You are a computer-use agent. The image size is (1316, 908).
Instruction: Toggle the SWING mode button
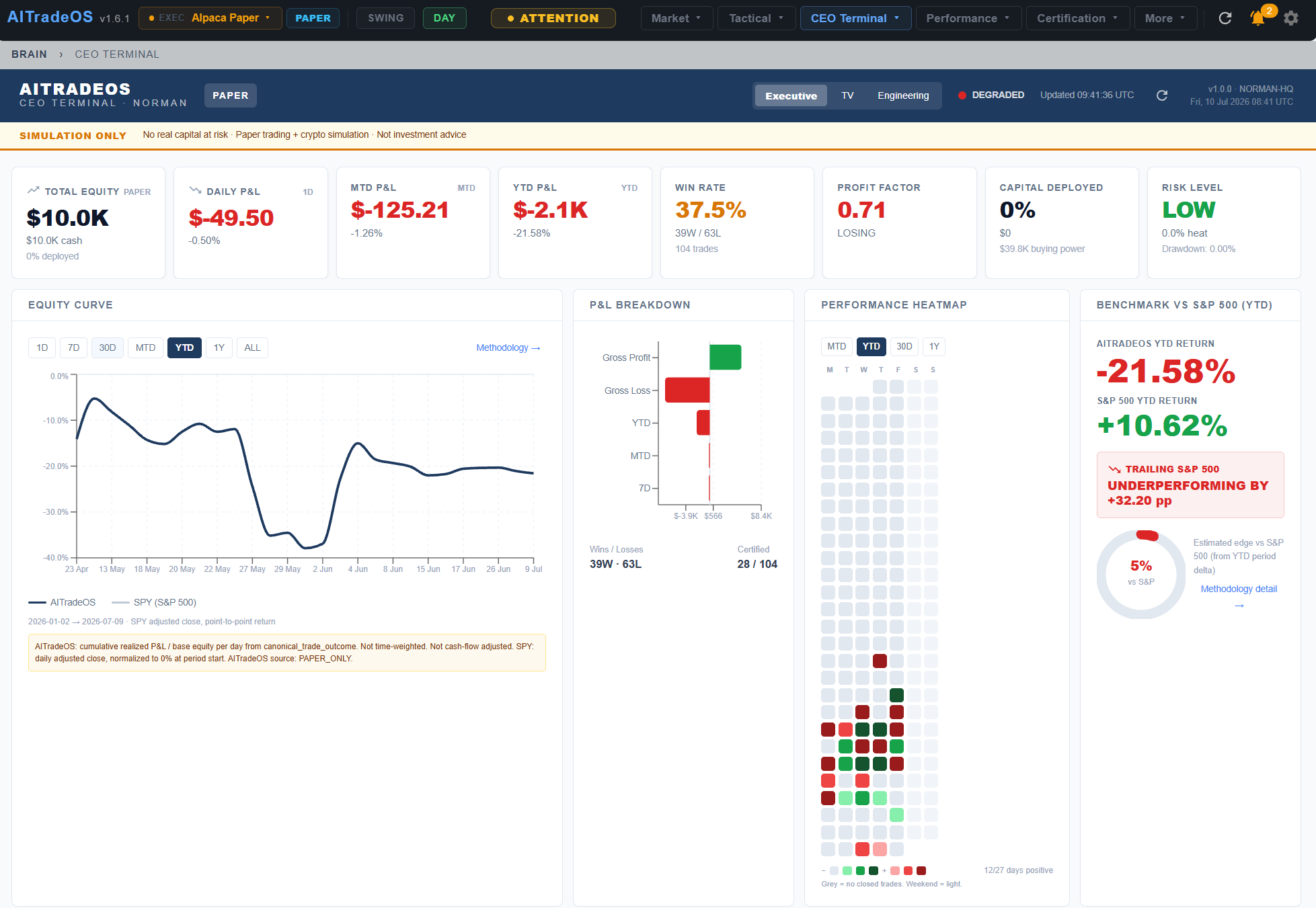click(x=386, y=18)
